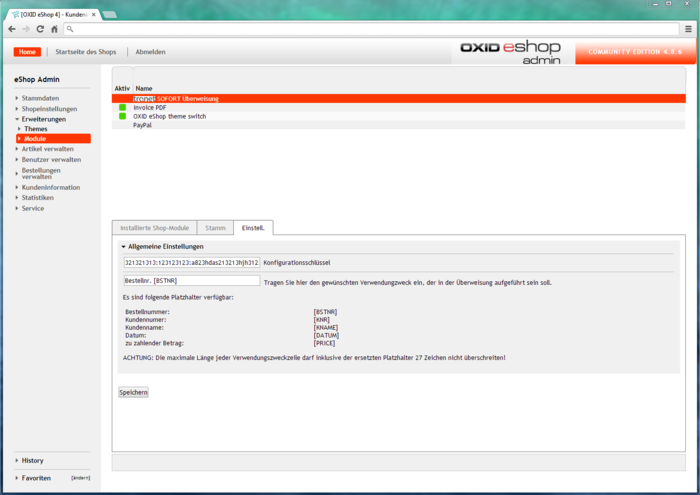Expand Artikel verwalten in the sidebar
The image size is (700, 495).
pos(47,149)
